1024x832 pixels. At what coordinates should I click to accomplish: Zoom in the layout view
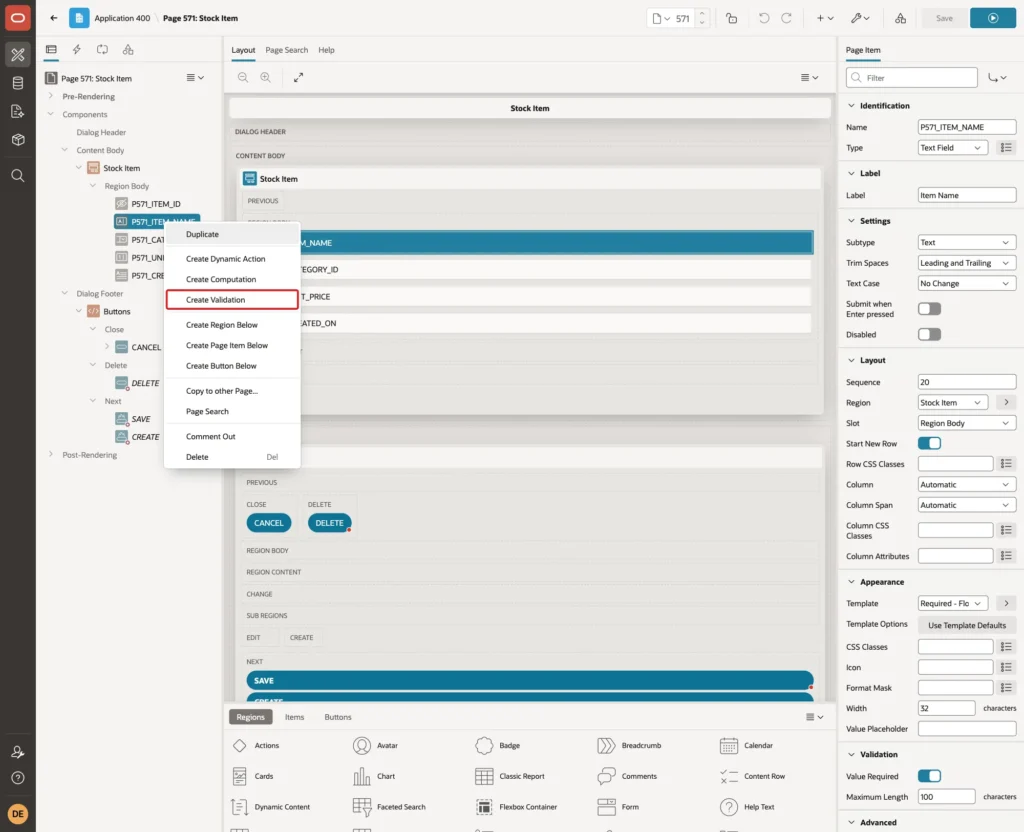click(x=266, y=78)
